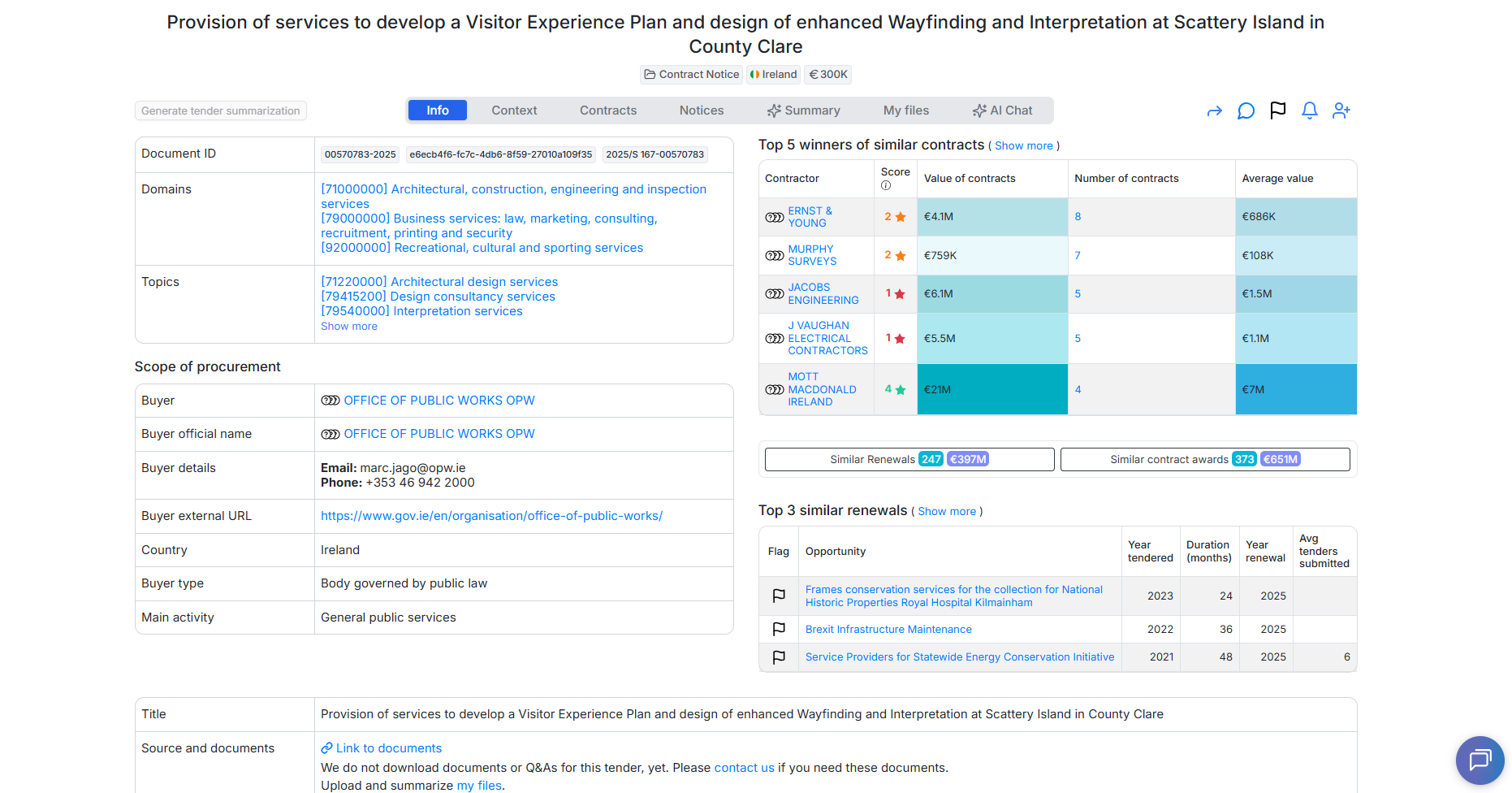Expand Topics with Show more
The width and height of the screenshot is (1512, 793).
click(x=349, y=327)
